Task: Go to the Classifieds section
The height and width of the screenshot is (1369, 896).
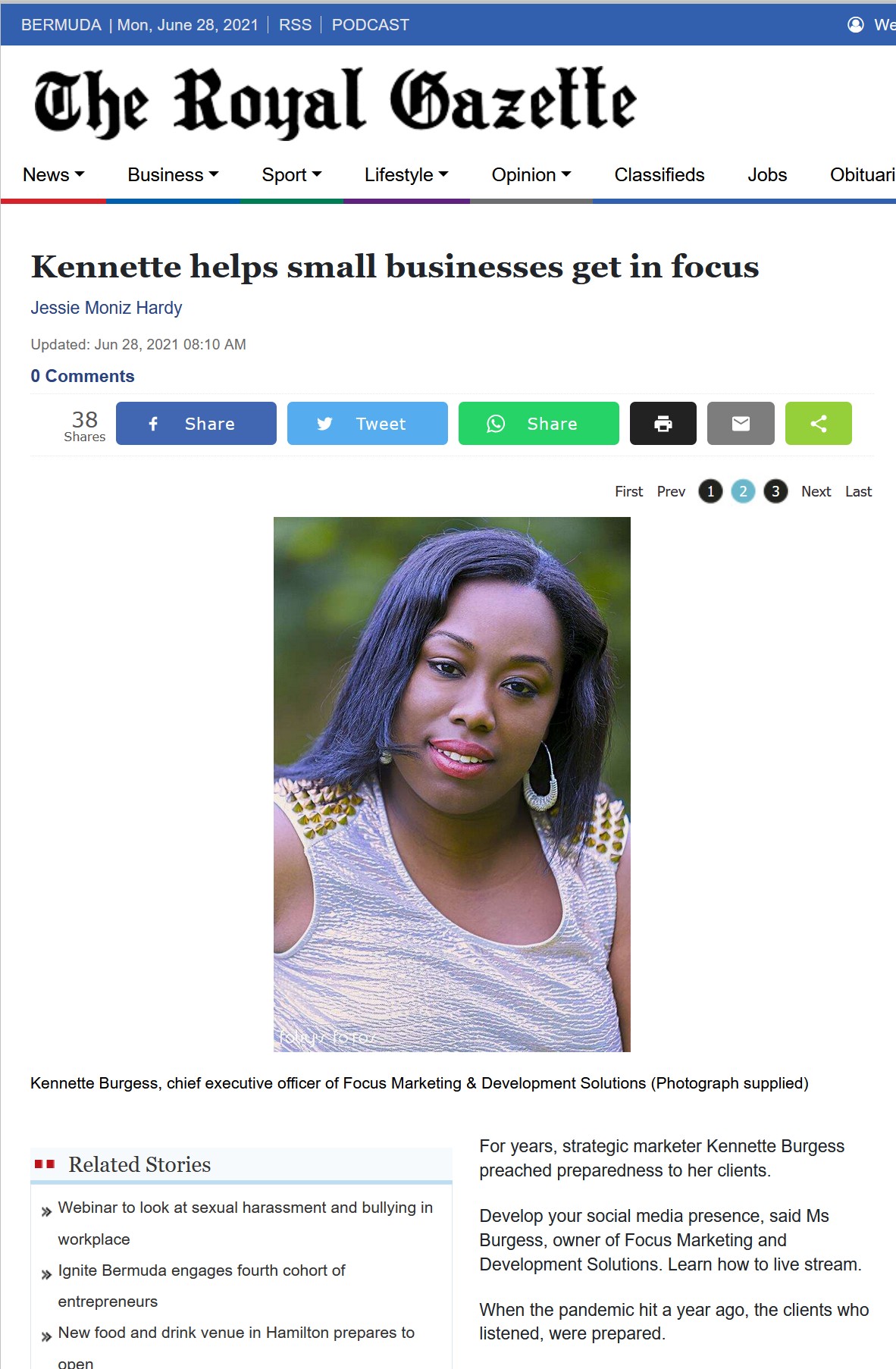Action: click(x=659, y=175)
